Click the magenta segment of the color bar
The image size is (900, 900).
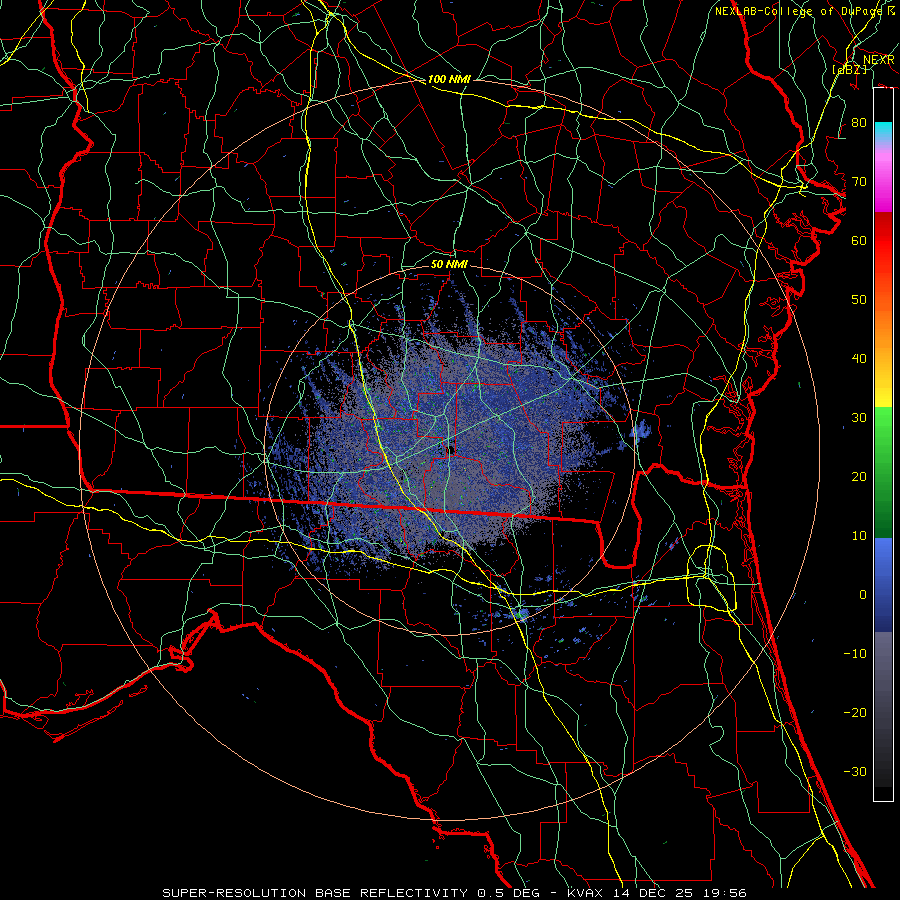(x=883, y=184)
